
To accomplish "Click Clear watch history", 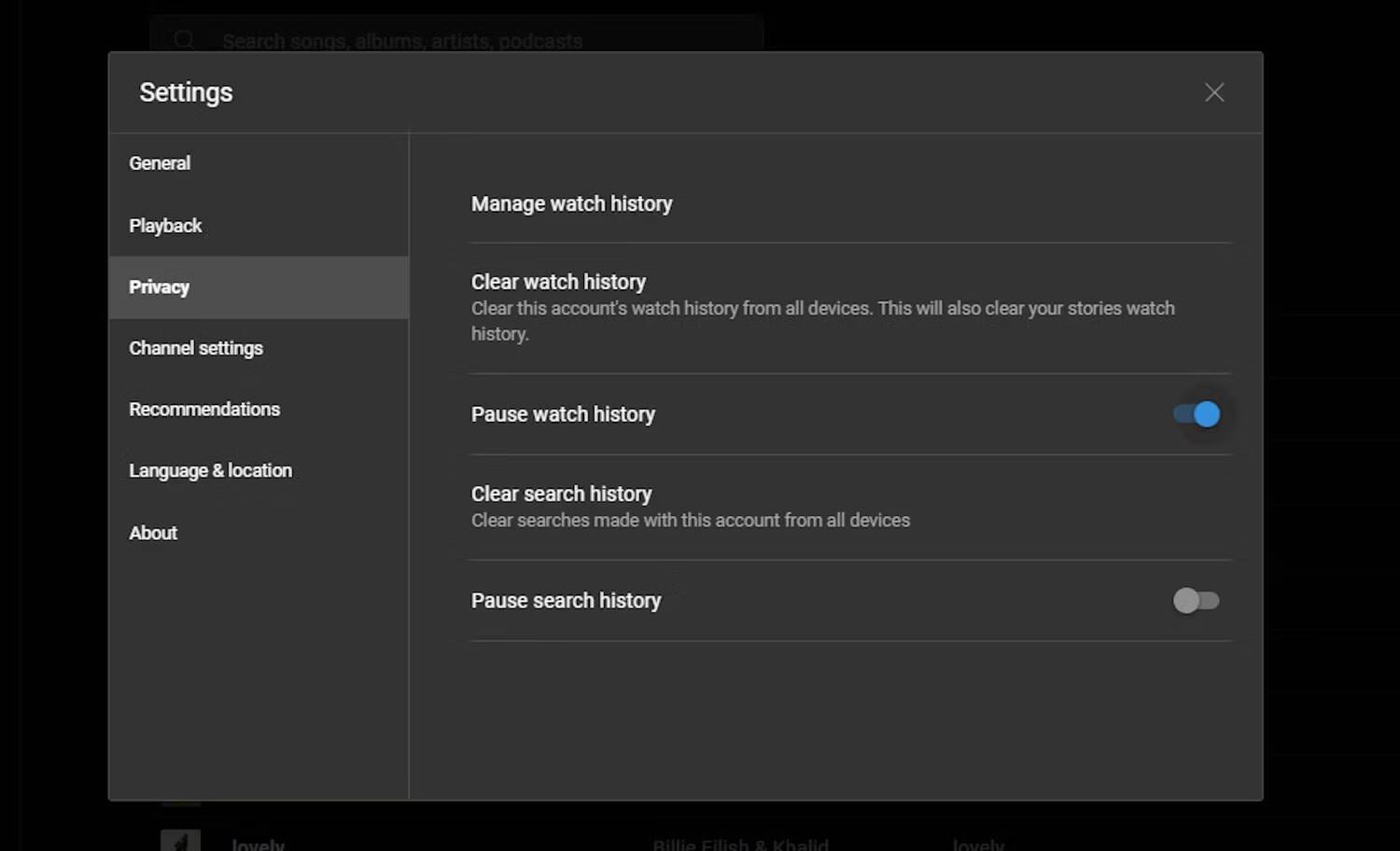I will pos(558,281).
